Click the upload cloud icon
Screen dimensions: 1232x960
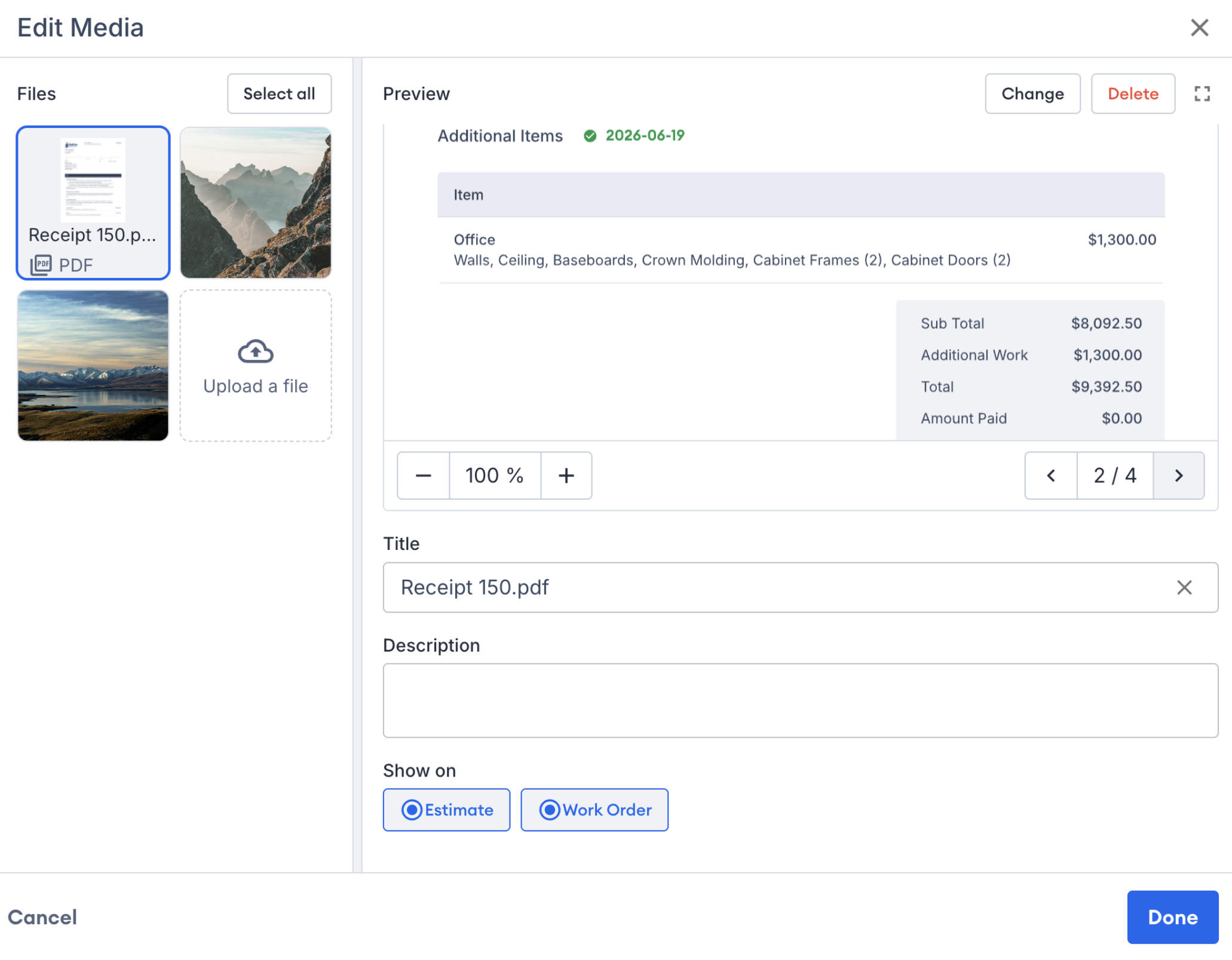click(x=256, y=351)
